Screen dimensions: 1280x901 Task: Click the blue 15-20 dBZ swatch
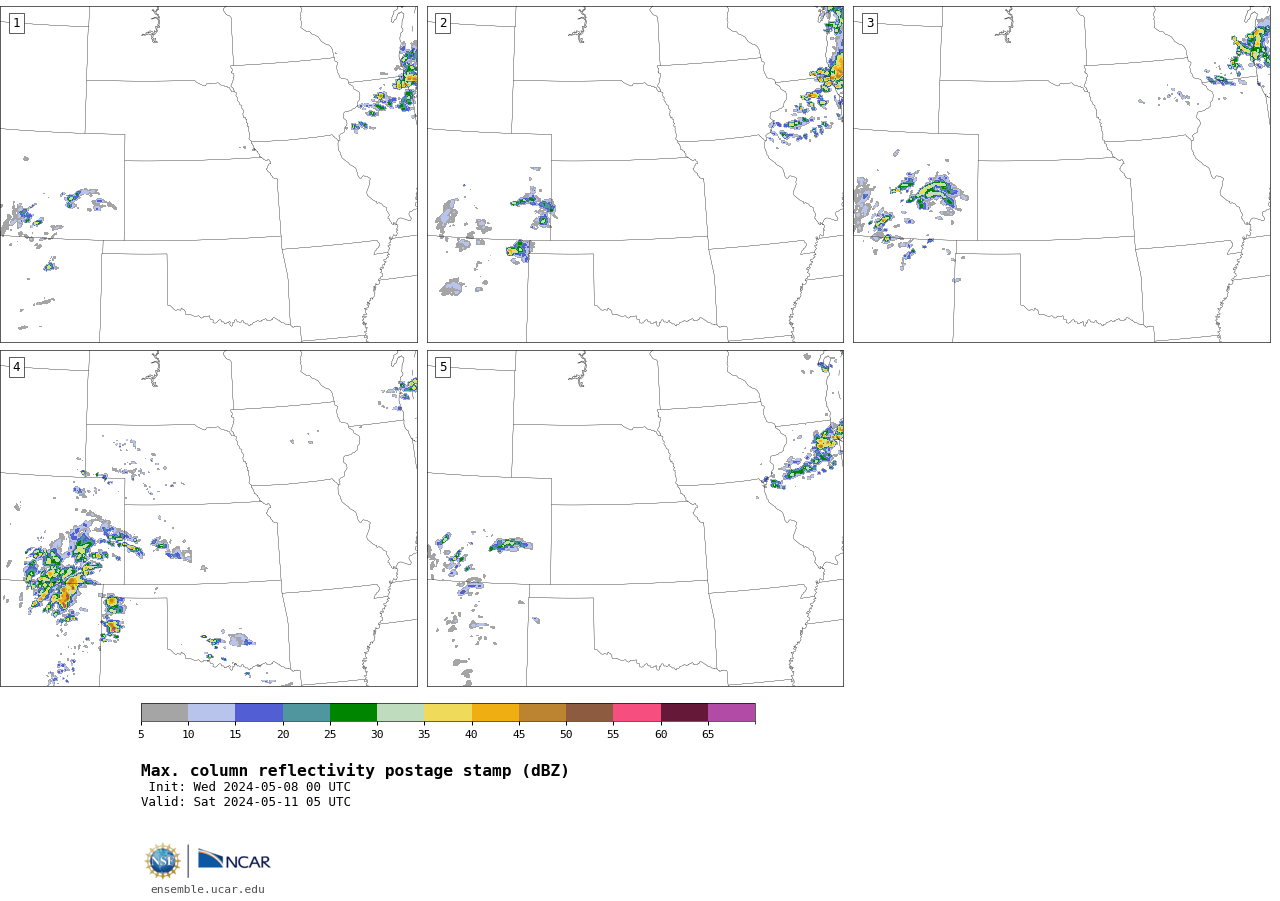click(259, 712)
